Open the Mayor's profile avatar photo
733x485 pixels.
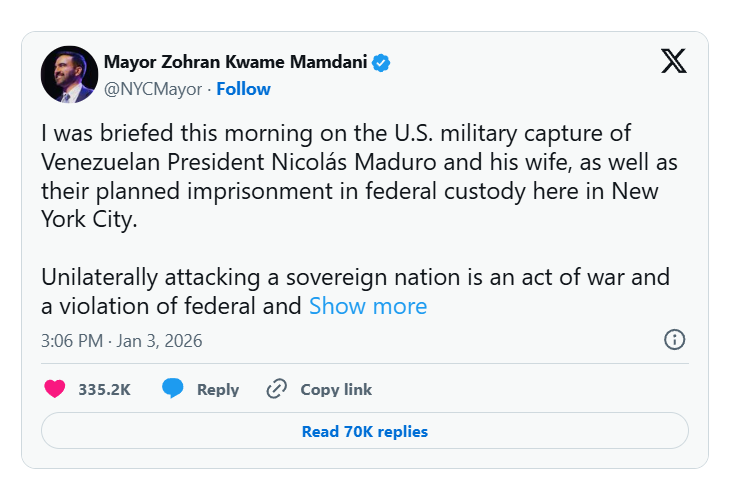[x=69, y=75]
